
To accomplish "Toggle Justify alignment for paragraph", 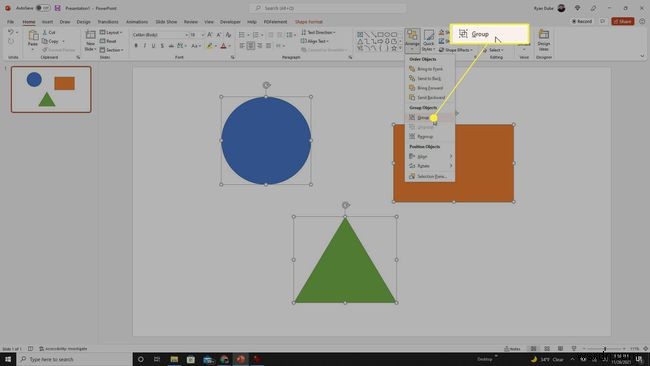I will [x=269, y=46].
